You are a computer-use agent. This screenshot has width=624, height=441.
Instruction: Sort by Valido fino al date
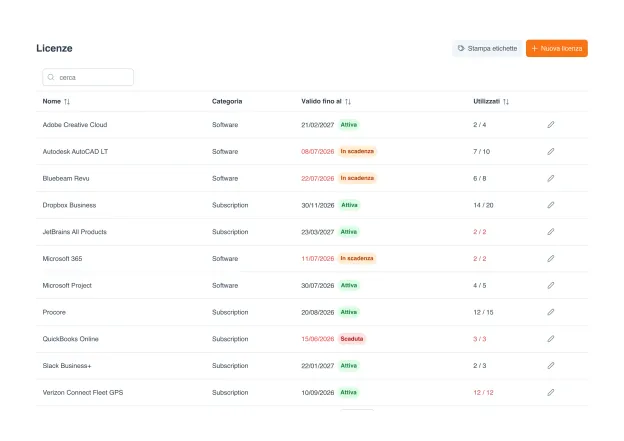[348, 101]
